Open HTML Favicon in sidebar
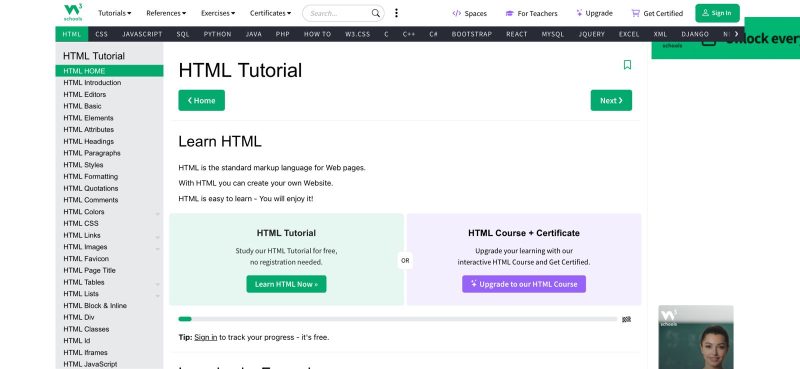 pos(109,259)
